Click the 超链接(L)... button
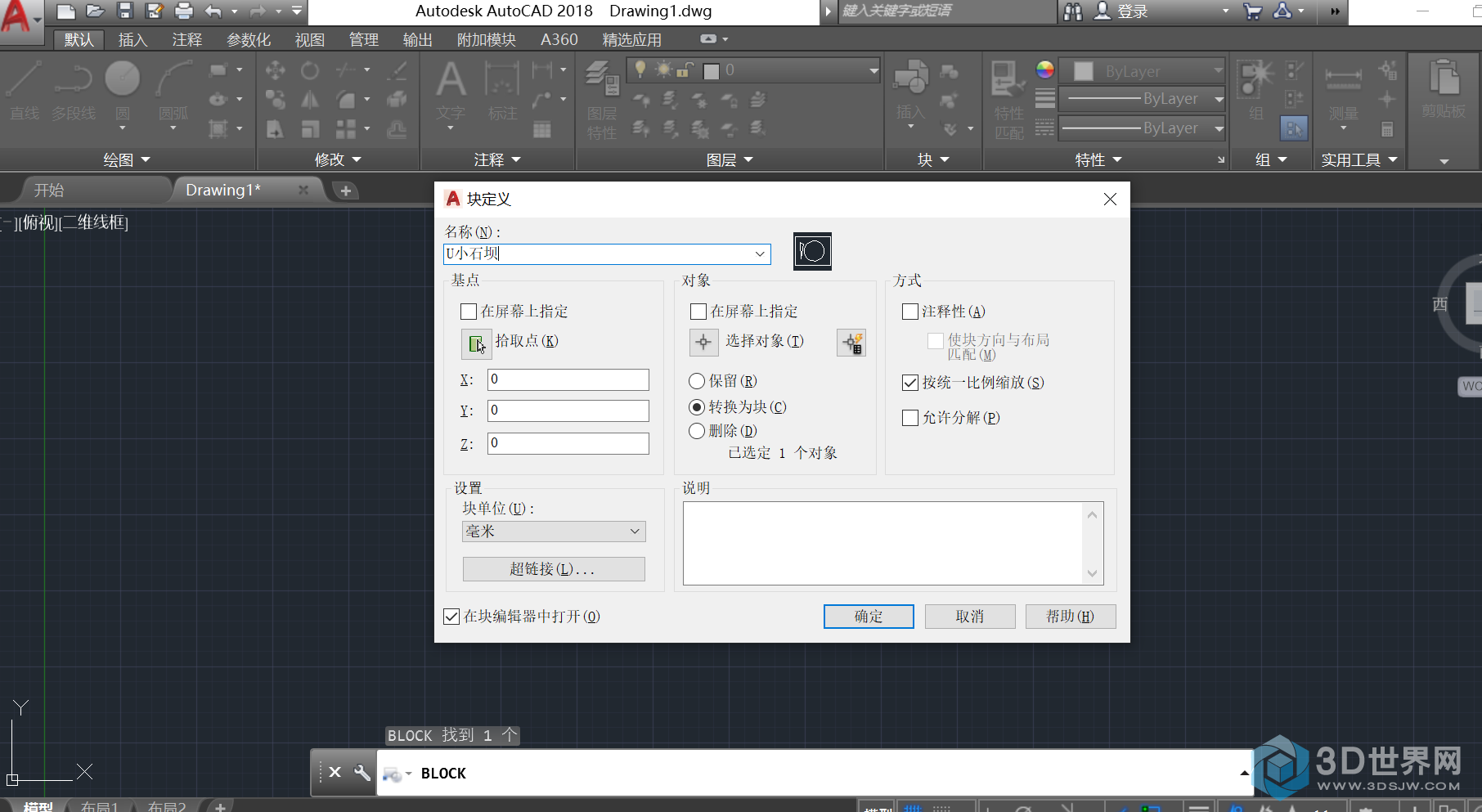The width and height of the screenshot is (1482, 812). 554,569
